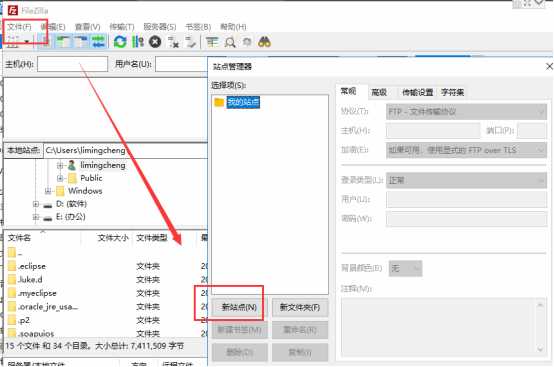Click the 端口(P) port field
The image size is (554, 367).
click(532, 131)
